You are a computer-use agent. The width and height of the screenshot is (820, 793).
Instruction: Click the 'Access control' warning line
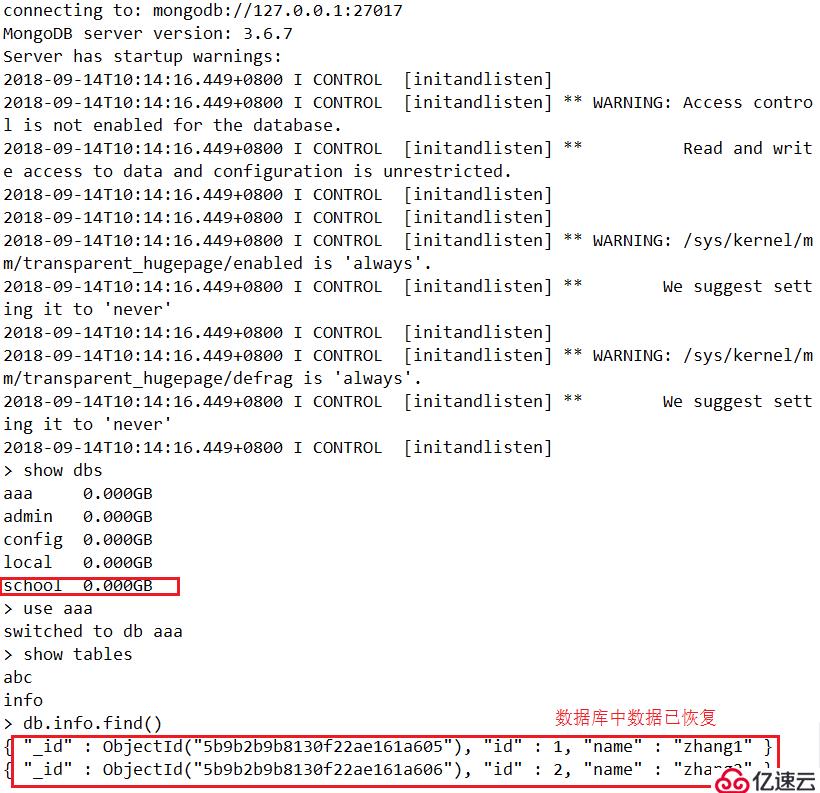(408, 114)
